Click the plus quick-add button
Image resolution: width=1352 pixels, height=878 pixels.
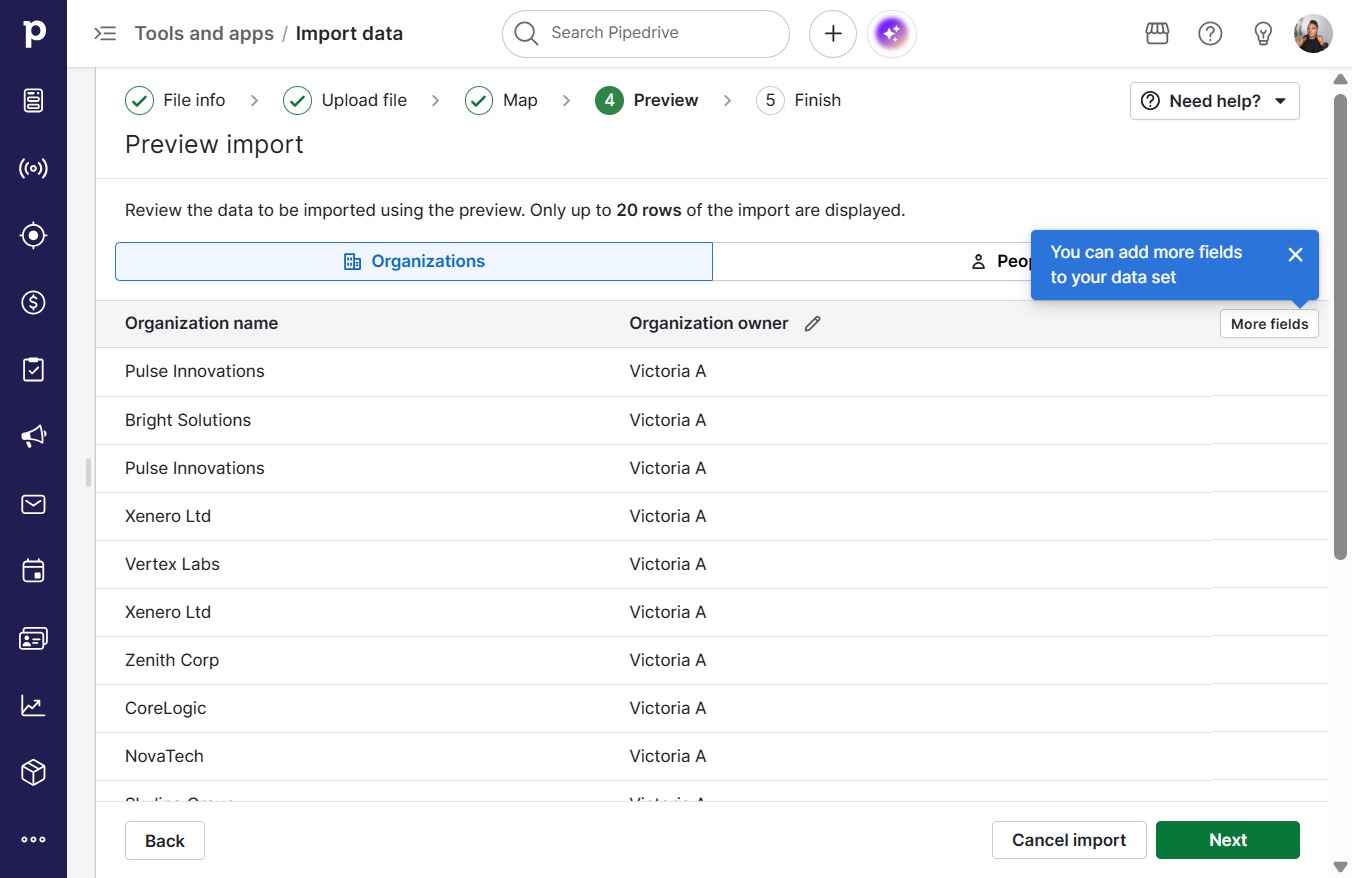click(833, 34)
